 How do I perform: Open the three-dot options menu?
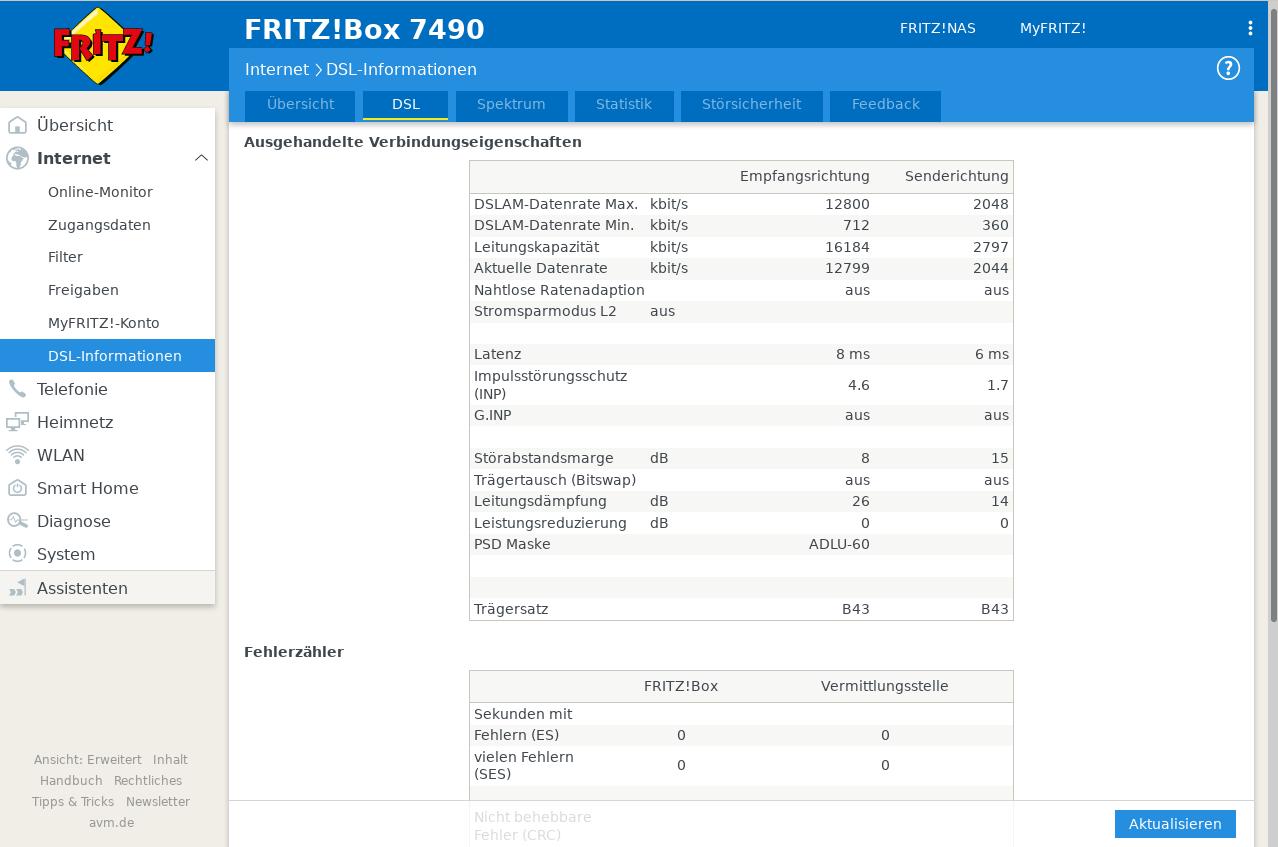[x=1250, y=28]
